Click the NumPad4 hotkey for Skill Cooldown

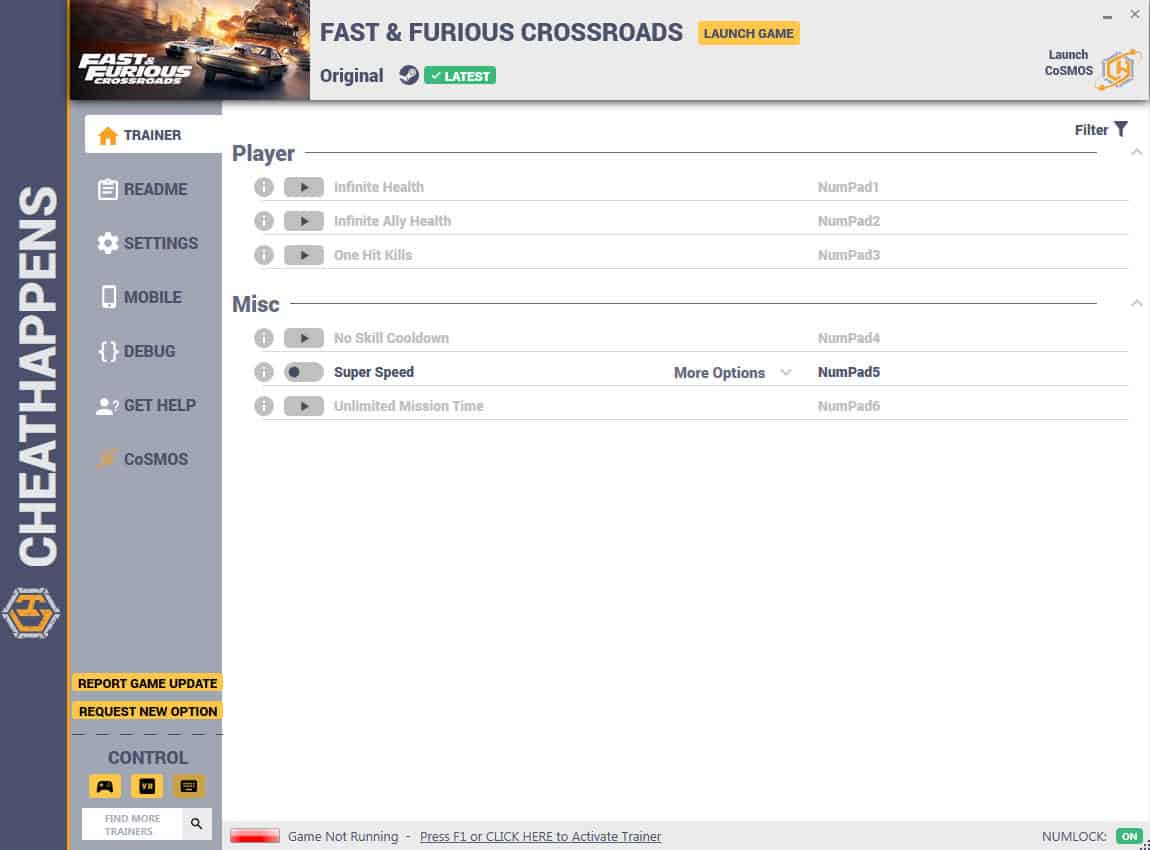849,338
